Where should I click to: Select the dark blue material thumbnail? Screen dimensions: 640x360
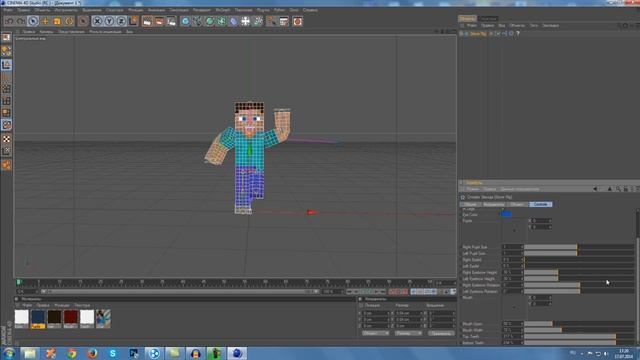pyautogui.click(x=38, y=318)
